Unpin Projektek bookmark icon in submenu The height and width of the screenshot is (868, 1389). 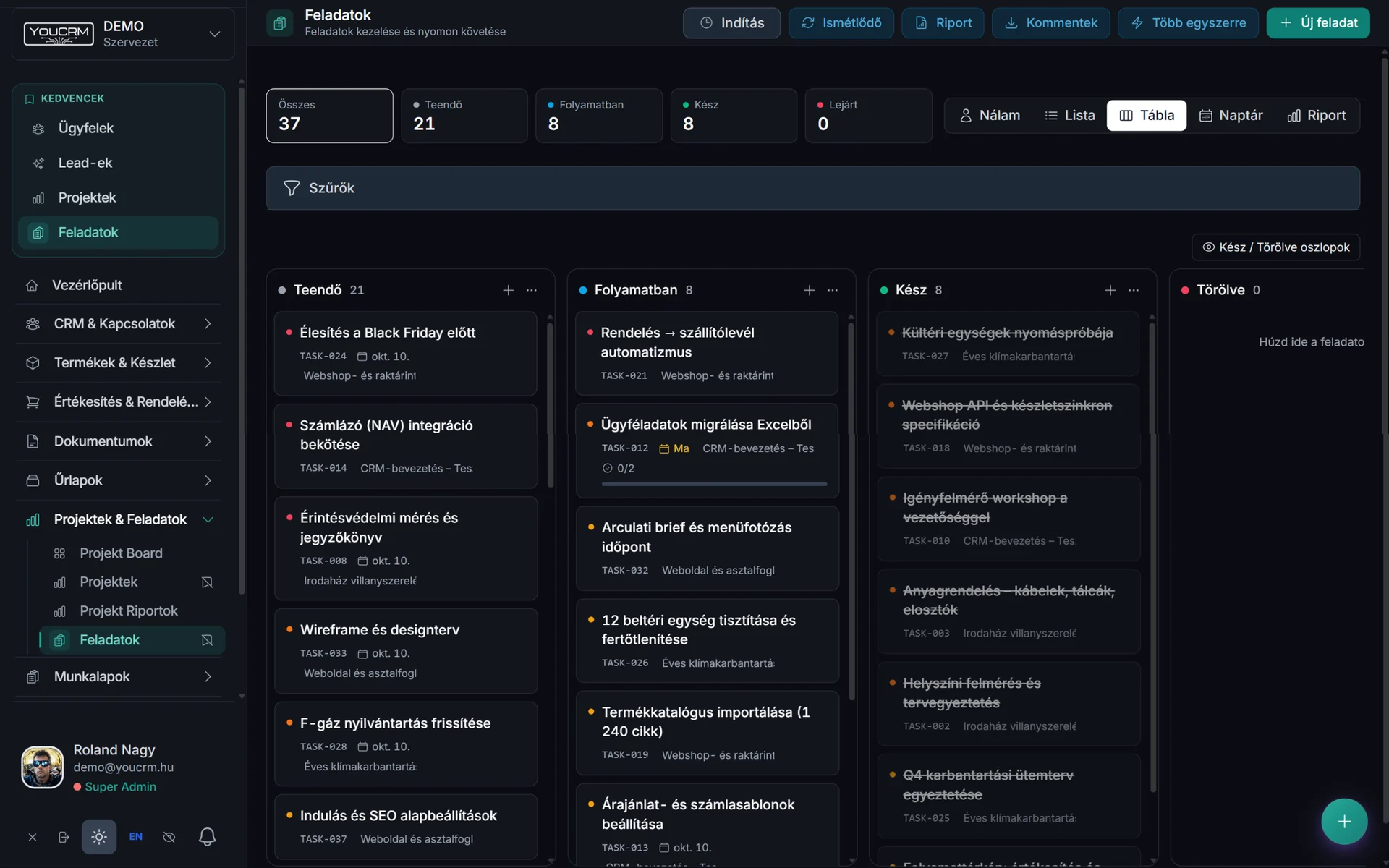tap(207, 582)
